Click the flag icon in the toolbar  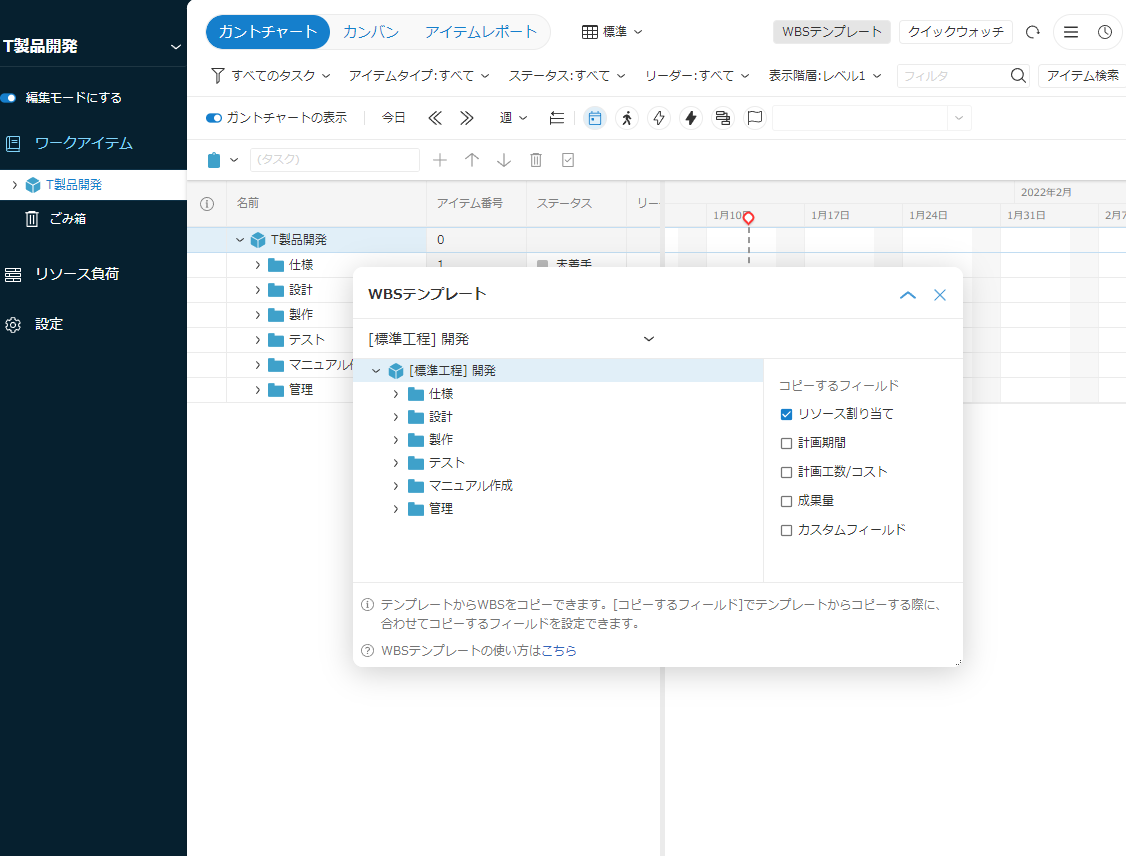[754, 117]
